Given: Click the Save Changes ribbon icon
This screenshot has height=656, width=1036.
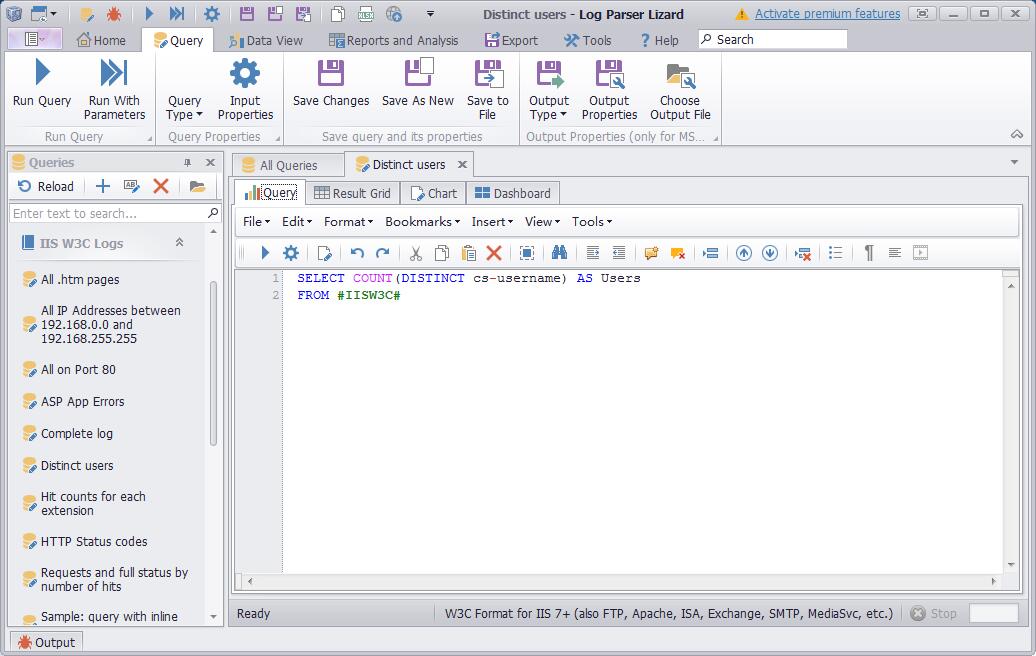Looking at the screenshot, I should [x=331, y=73].
